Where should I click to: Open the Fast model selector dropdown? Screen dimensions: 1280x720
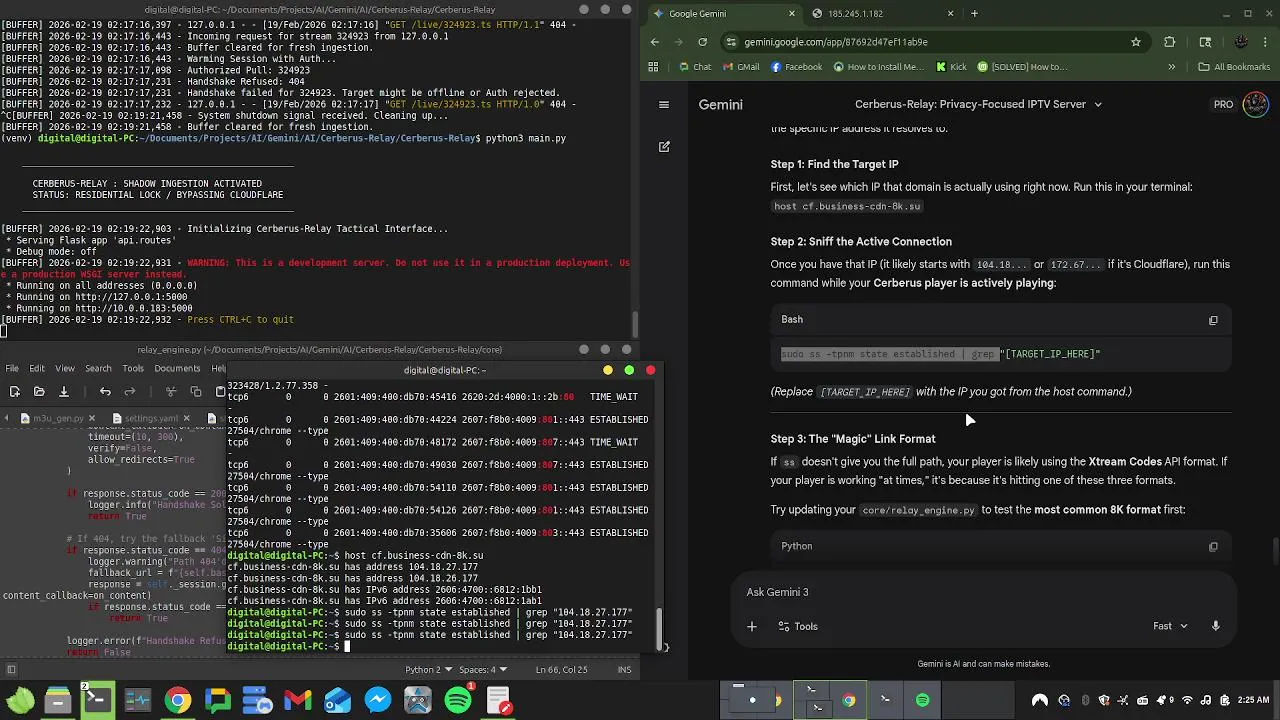click(1170, 626)
